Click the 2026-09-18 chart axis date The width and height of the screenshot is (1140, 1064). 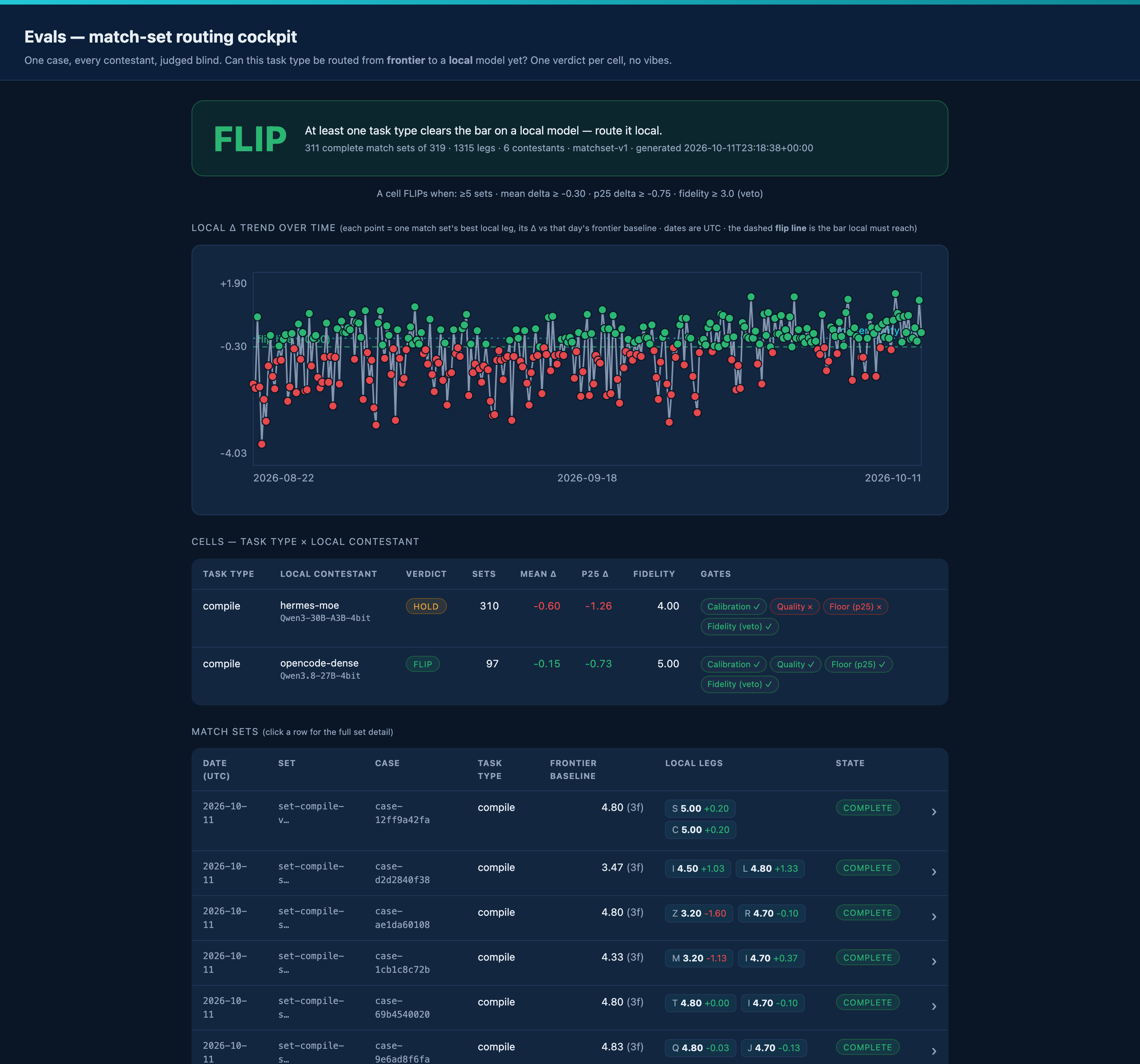coord(587,478)
